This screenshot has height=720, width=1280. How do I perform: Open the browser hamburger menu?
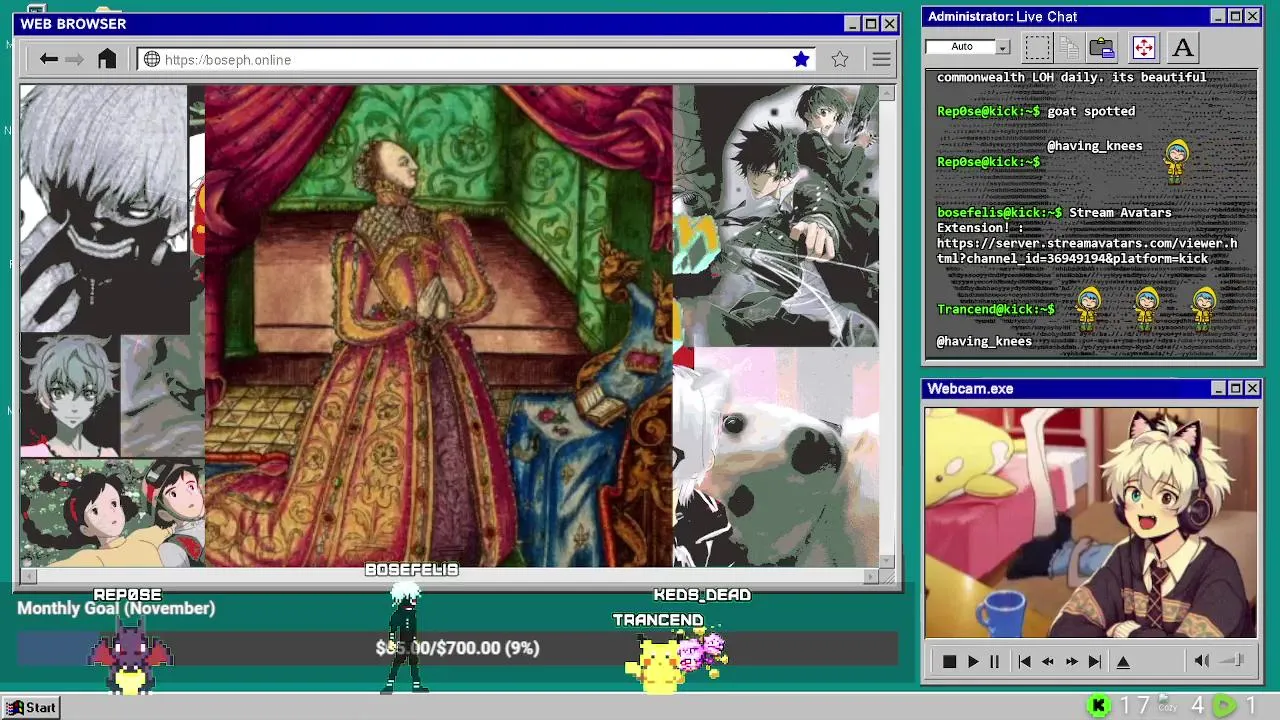tap(881, 59)
